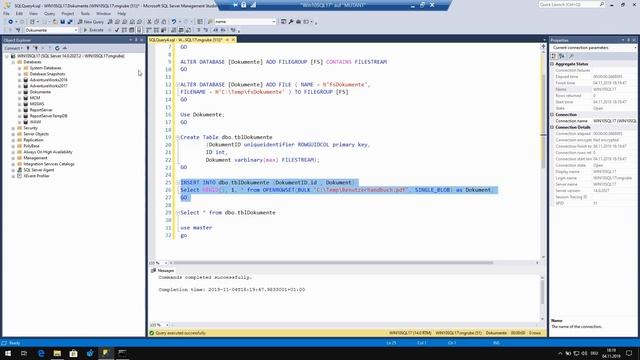
Task: Click the Quick Launch search field
Action: pos(571,4)
